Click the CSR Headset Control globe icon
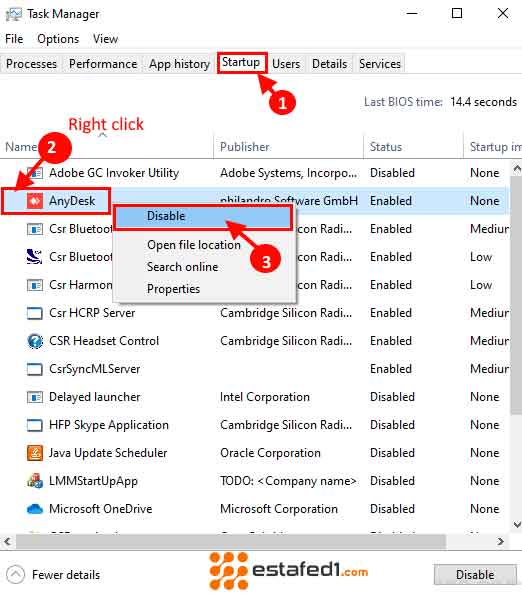The height and width of the screenshot is (595, 522). [35, 341]
